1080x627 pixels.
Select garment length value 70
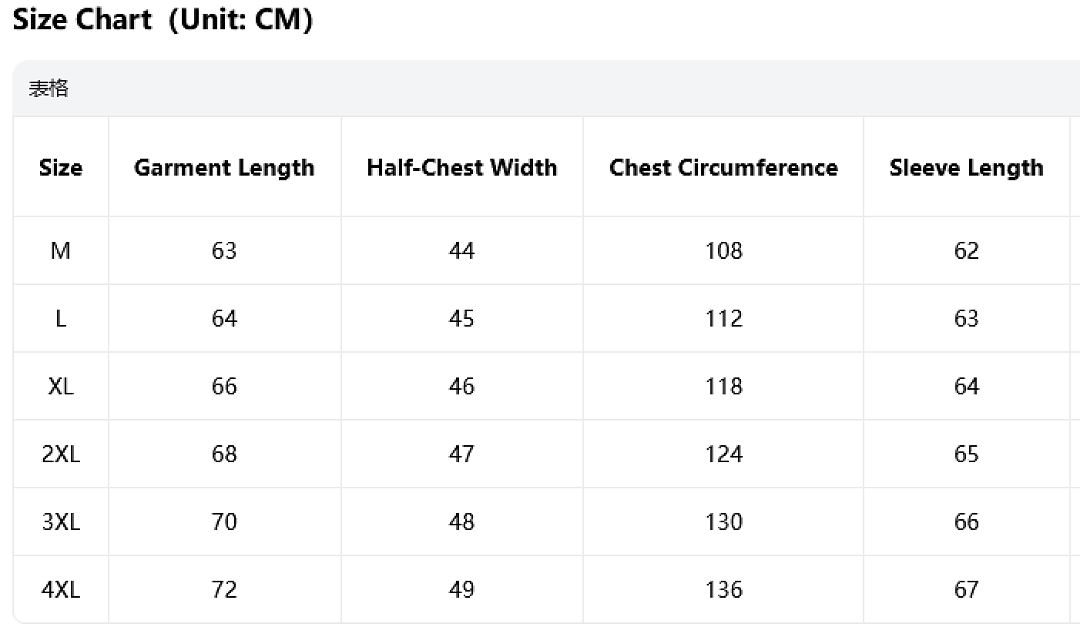[225, 522]
